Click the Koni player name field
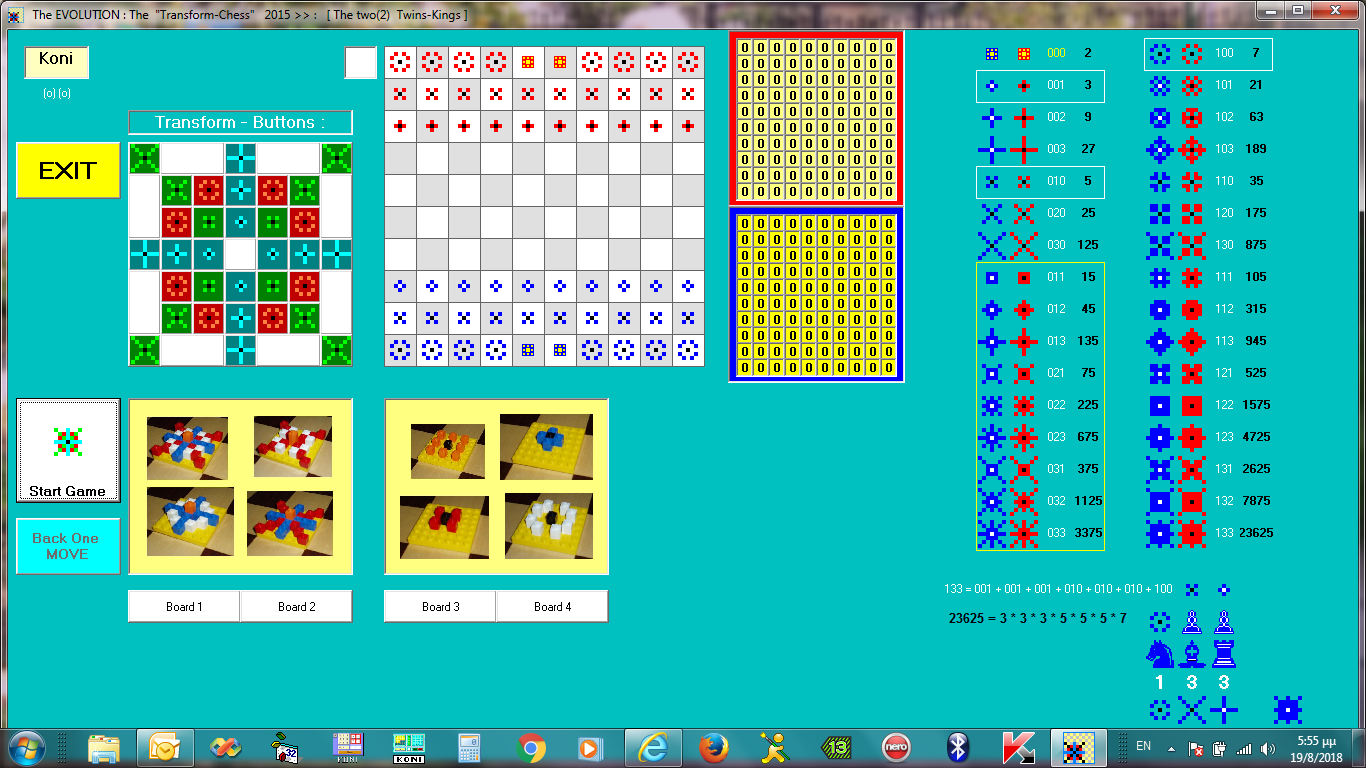 coord(57,61)
